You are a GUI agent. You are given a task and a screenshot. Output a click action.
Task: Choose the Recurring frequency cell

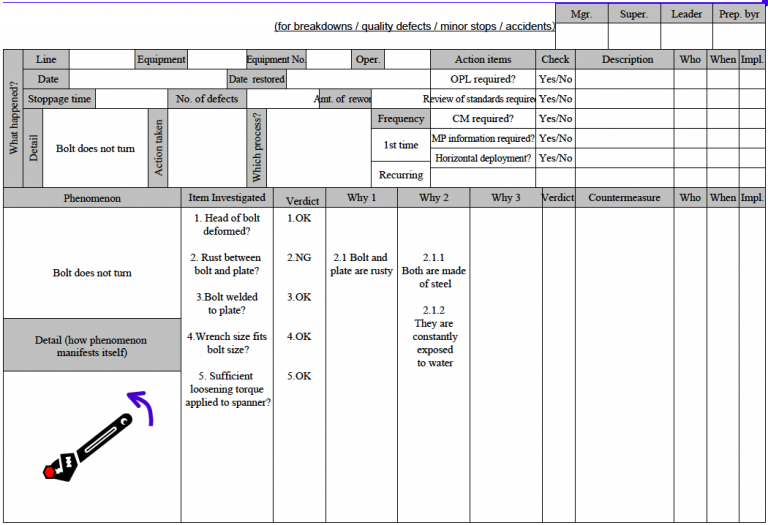(x=401, y=175)
